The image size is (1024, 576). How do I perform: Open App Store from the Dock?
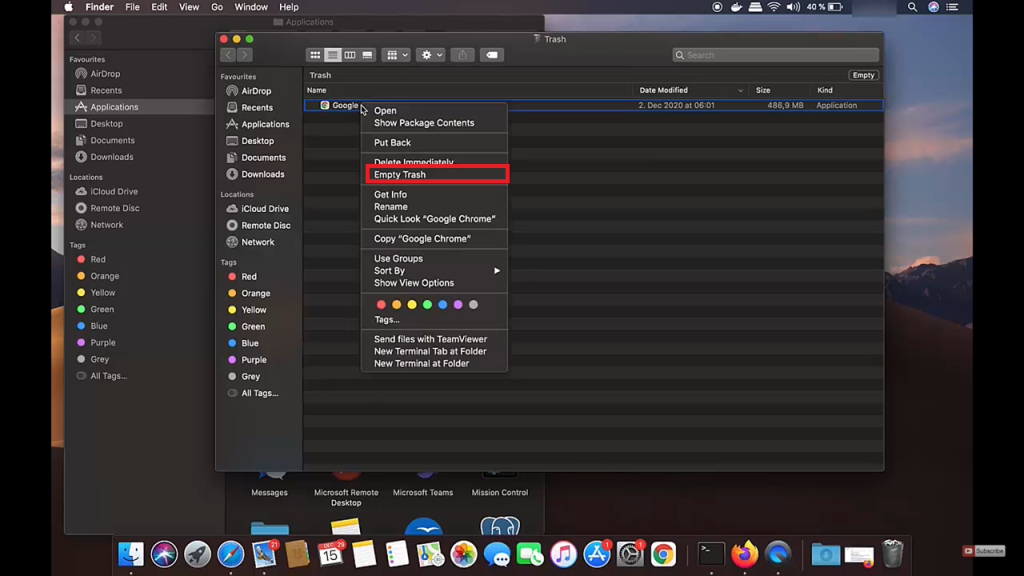tap(596, 554)
